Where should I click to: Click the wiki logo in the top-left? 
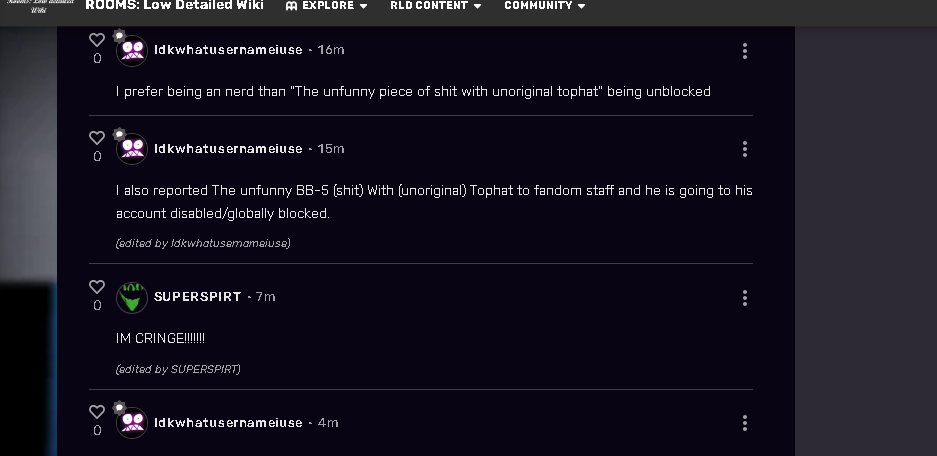click(x=26, y=7)
